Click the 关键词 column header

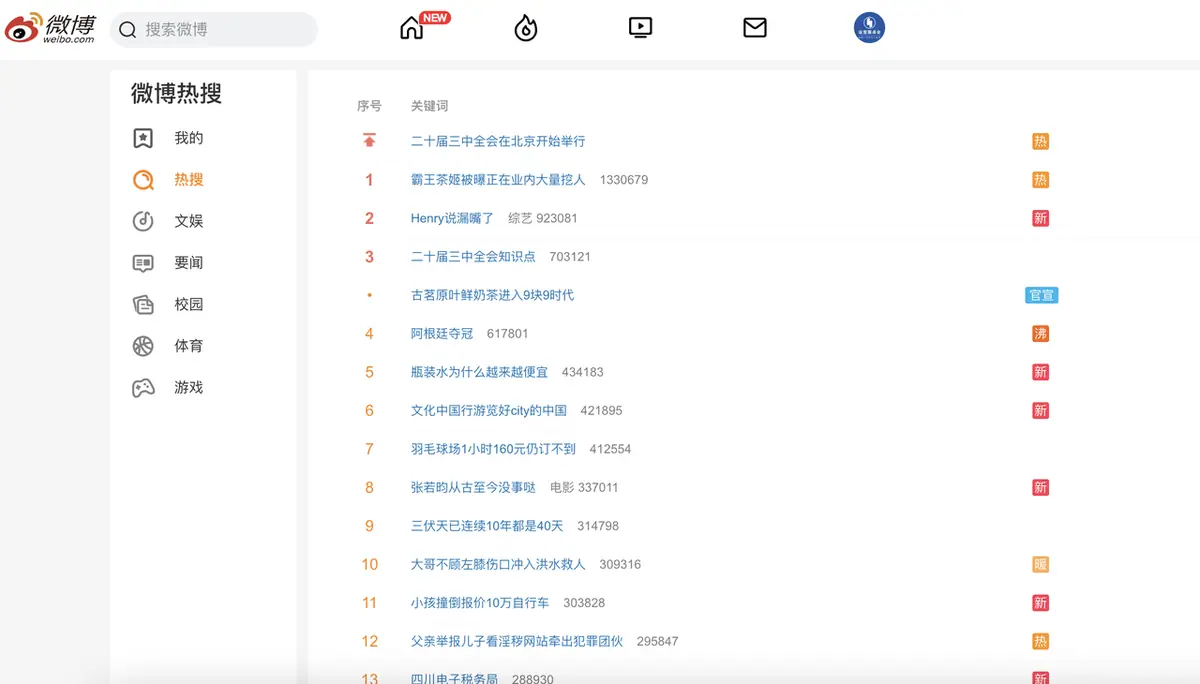[430, 106]
